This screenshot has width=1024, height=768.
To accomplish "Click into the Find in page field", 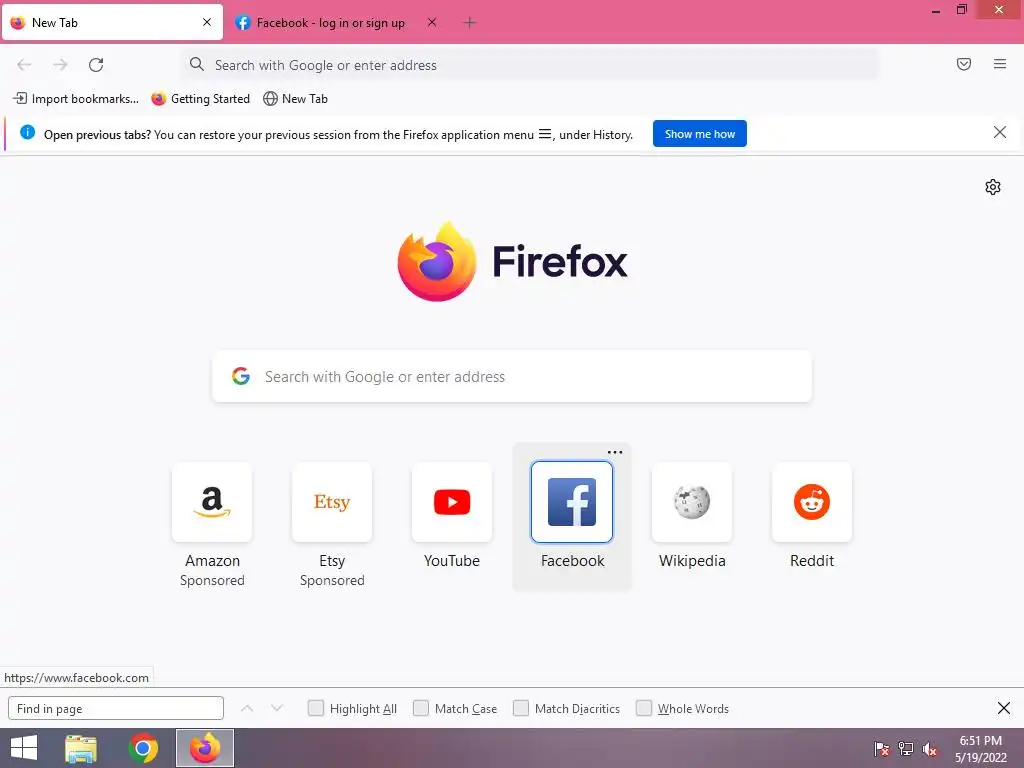I will 116,709.
